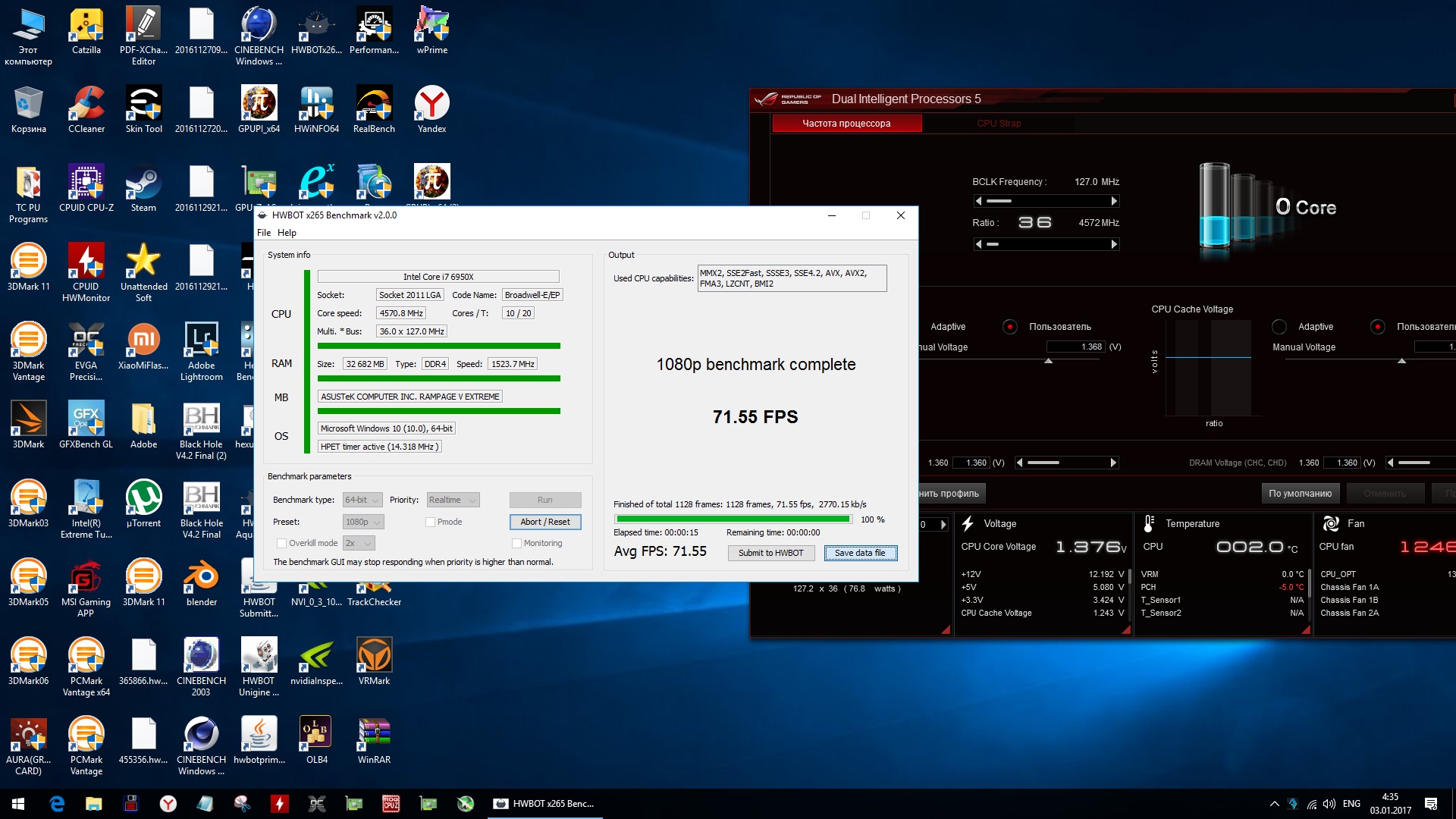Open the Priority Realtime dropdown
1456x819 pixels.
(453, 500)
